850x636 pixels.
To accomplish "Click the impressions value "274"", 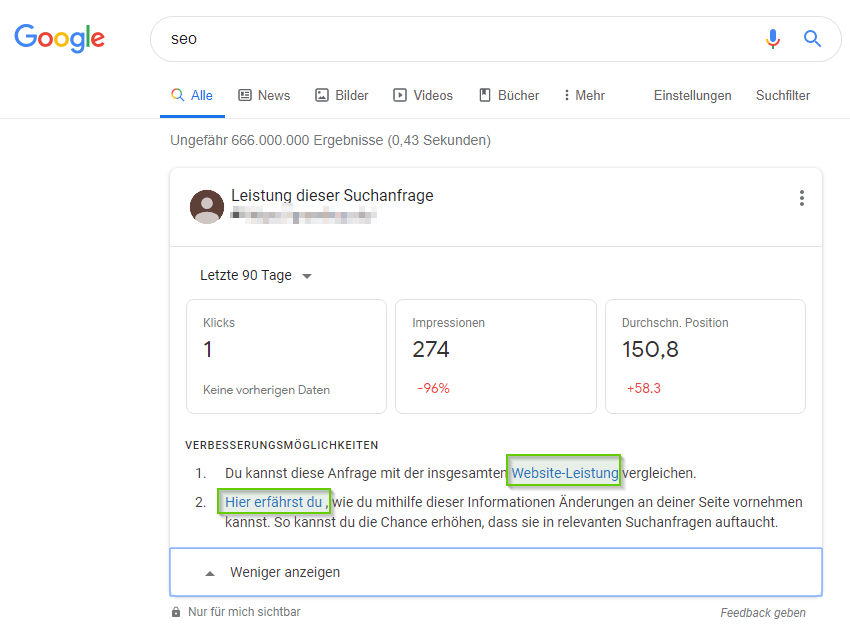I will pos(430,349).
